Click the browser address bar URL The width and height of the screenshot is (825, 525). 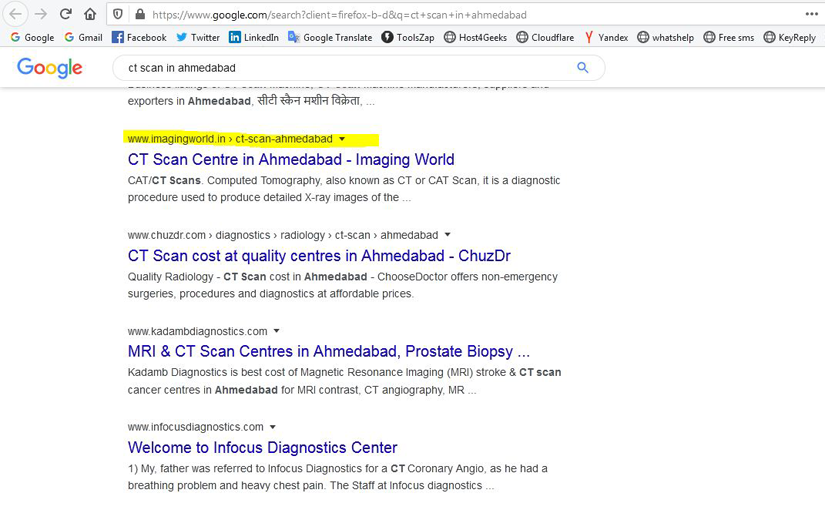pos(339,15)
